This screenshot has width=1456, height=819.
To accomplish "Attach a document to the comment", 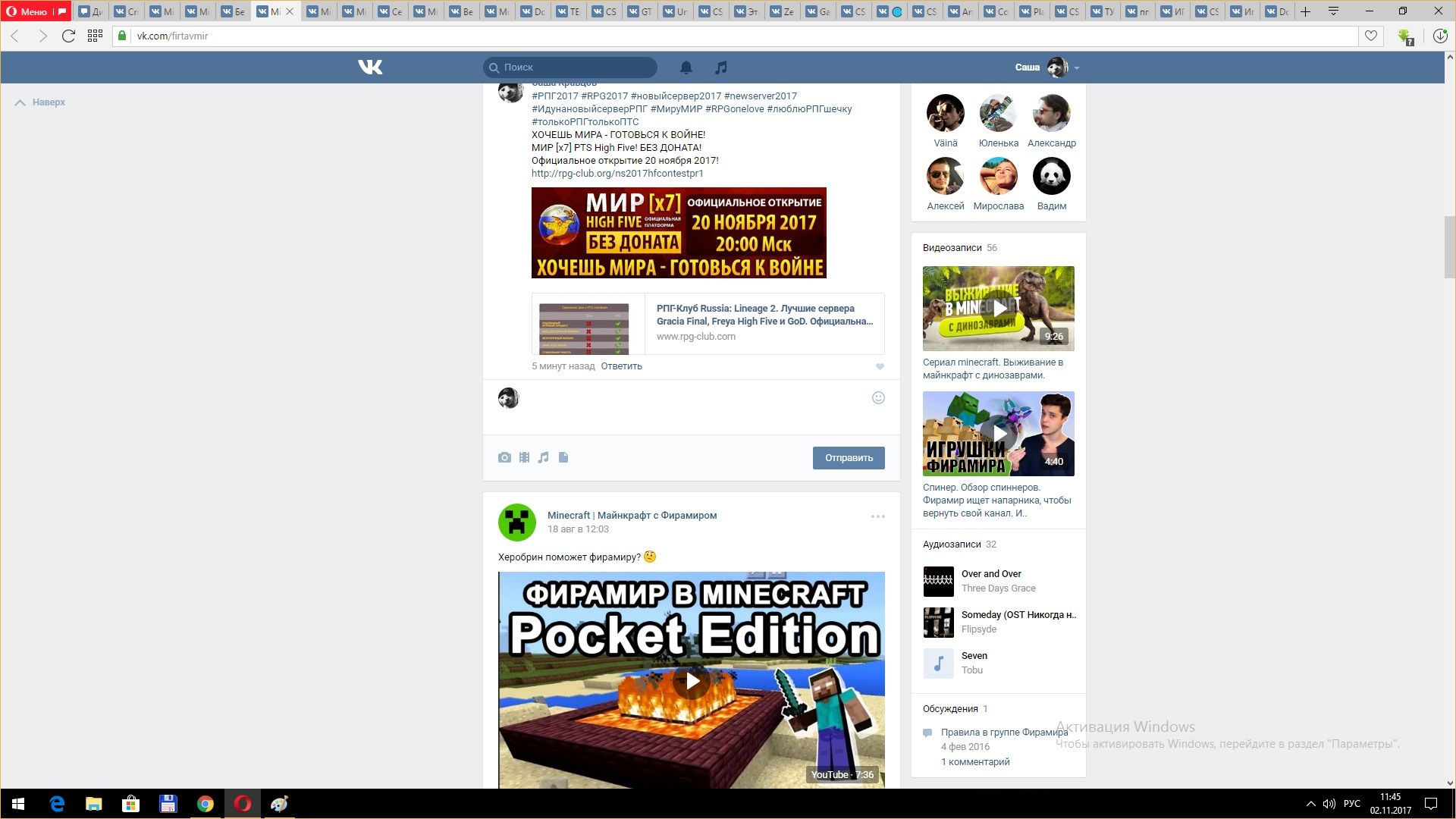I will click(x=563, y=457).
